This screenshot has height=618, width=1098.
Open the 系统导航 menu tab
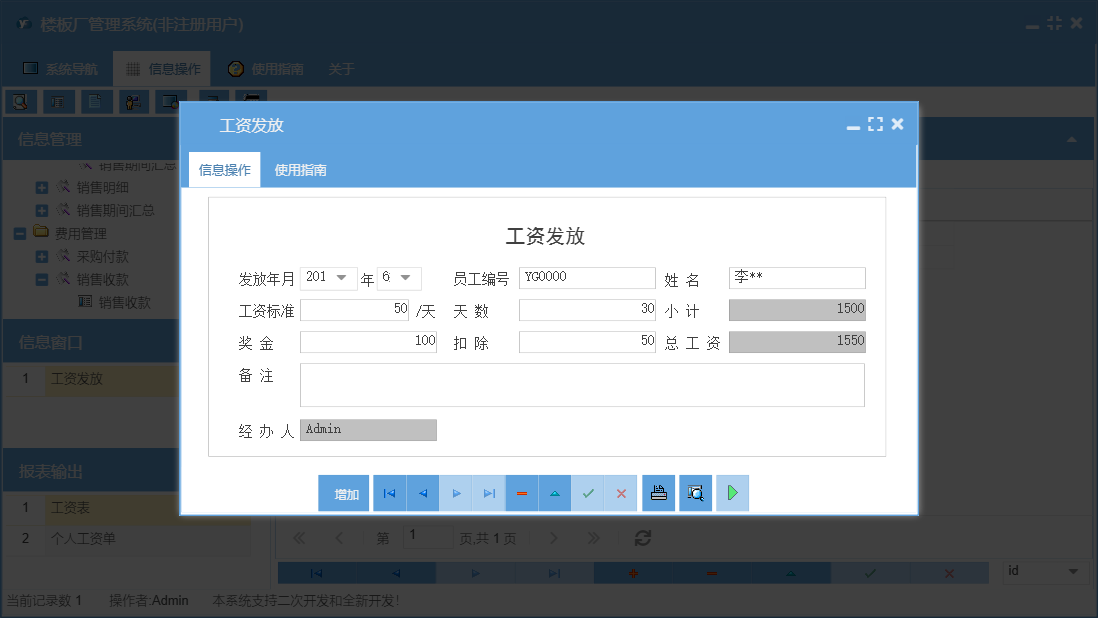pos(60,68)
